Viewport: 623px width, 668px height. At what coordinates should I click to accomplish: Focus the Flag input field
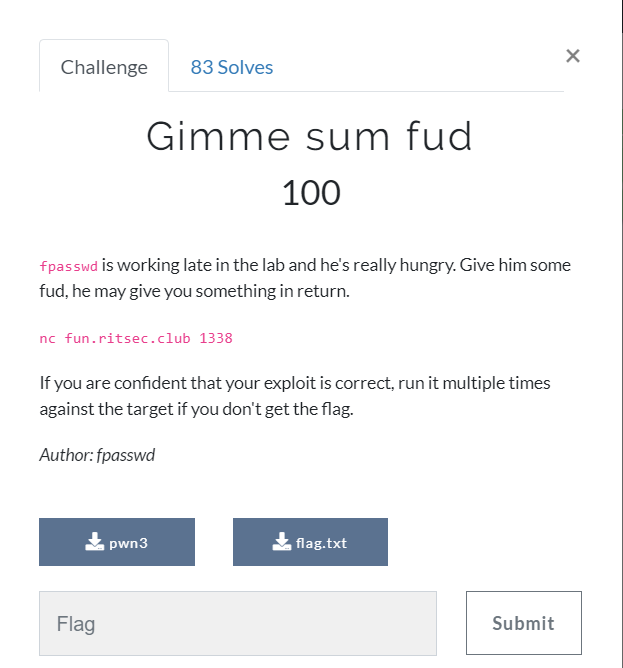click(238, 623)
